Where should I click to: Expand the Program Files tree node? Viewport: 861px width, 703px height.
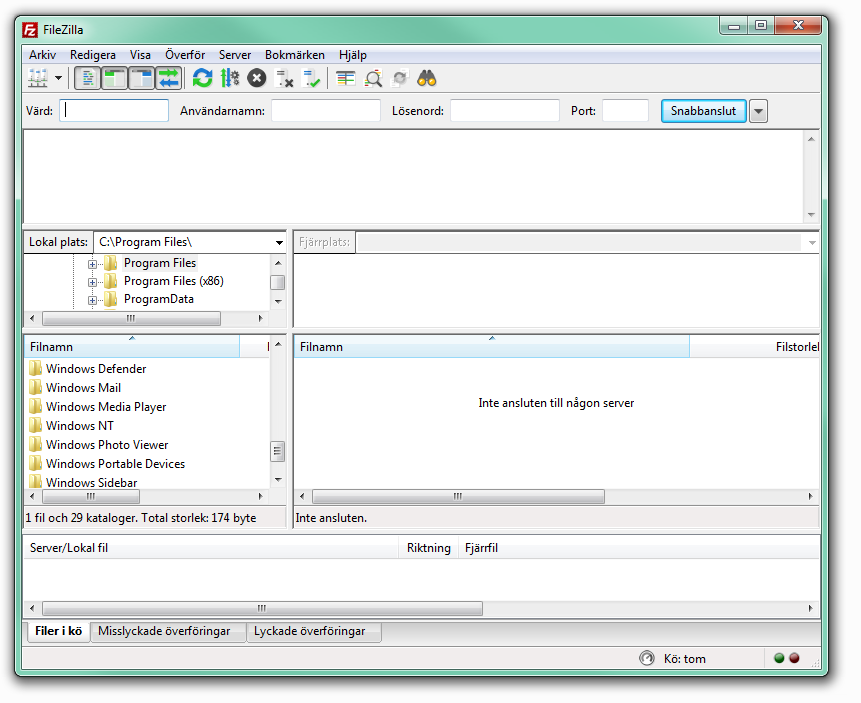click(x=92, y=264)
